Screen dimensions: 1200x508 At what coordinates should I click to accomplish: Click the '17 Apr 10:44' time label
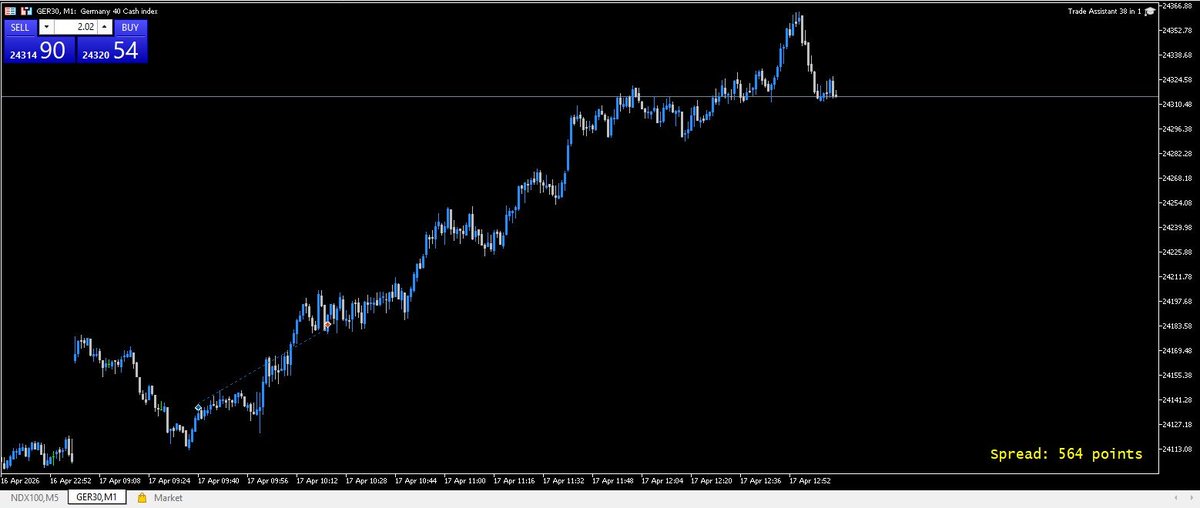click(x=416, y=480)
